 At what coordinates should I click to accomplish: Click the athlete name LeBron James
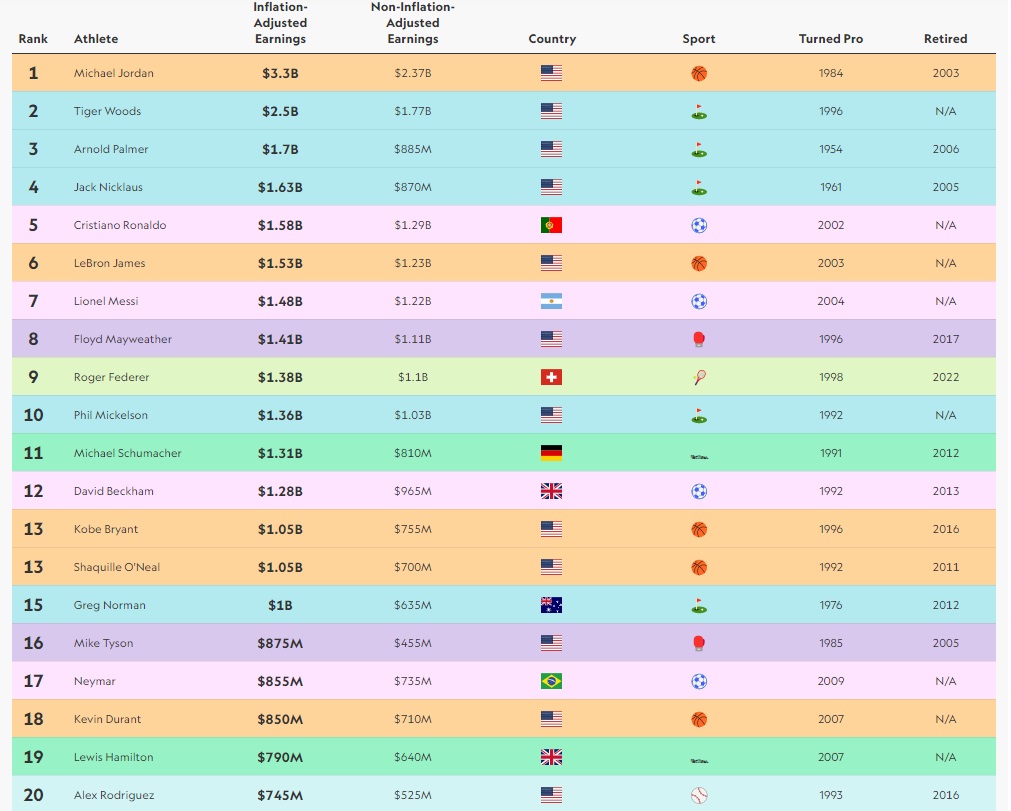[109, 263]
